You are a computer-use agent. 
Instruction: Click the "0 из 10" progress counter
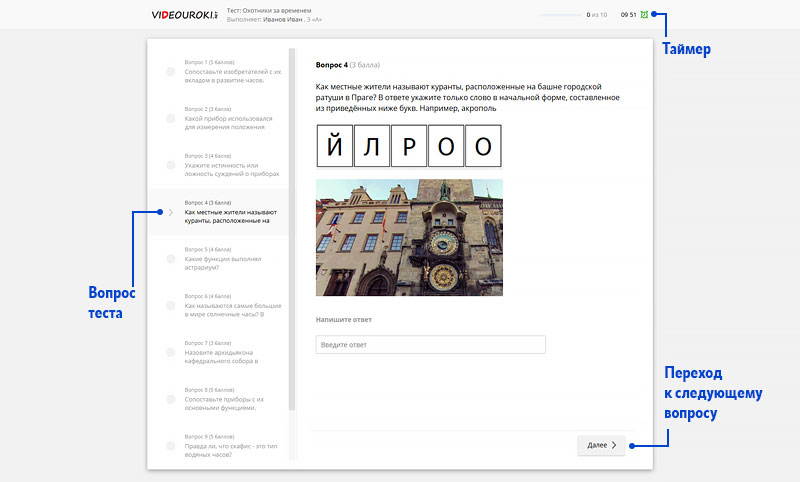tap(596, 15)
